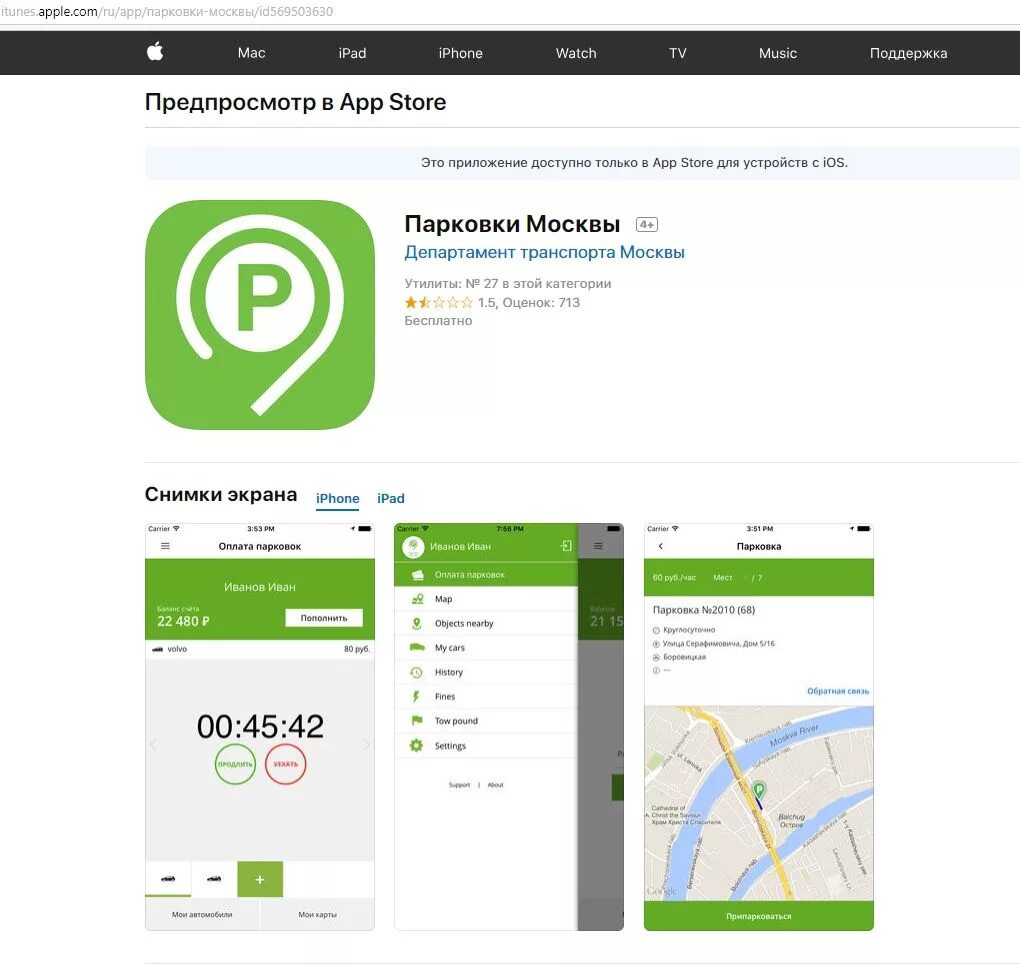
Task: Open the Парковка map screenshot thumbnail
Action: tap(758, 727)
